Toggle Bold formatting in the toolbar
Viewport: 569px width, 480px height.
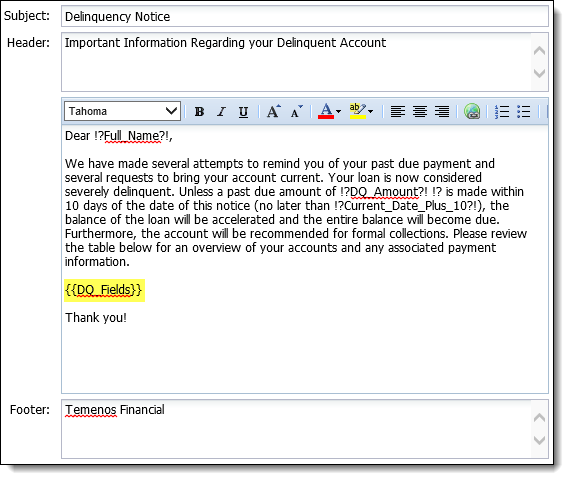click(x=199, y=111)
